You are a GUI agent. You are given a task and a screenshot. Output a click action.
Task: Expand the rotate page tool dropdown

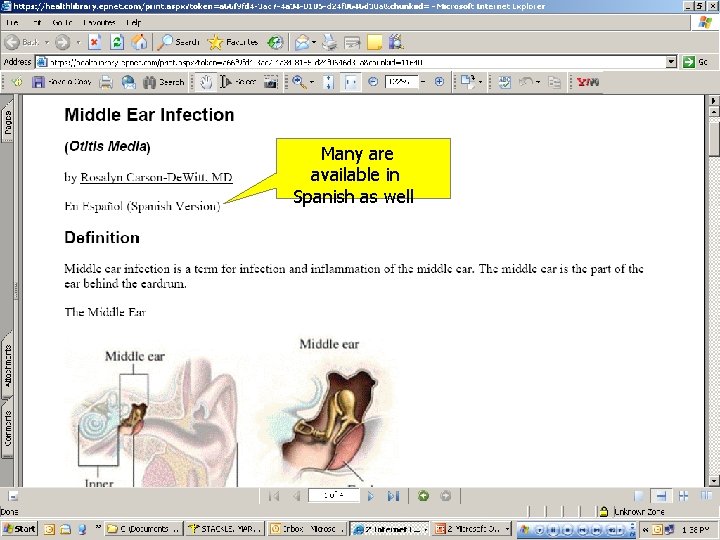pyautogui.click(x=480, y=82)
